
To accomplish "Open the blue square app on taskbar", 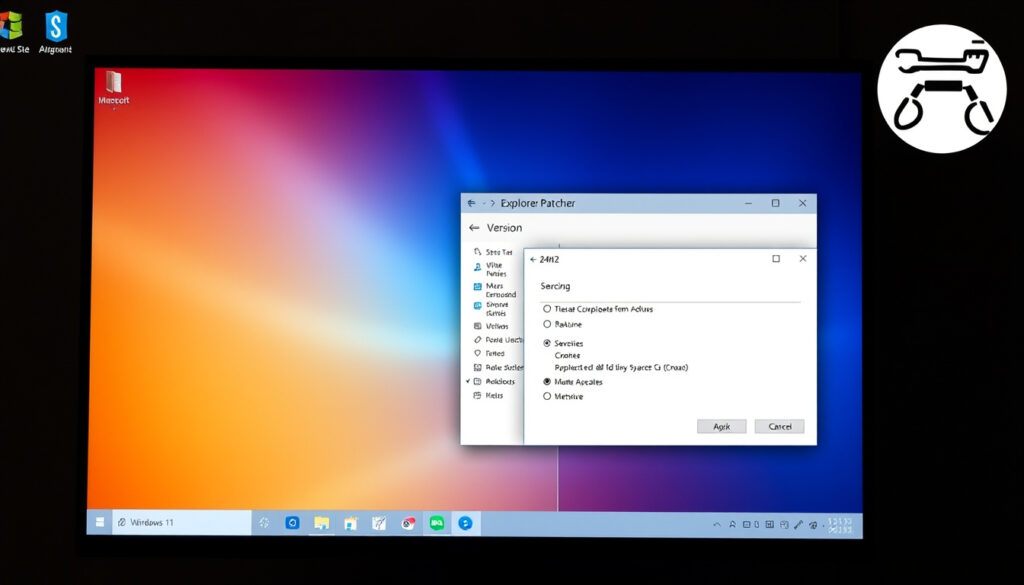I will [293, 522].
